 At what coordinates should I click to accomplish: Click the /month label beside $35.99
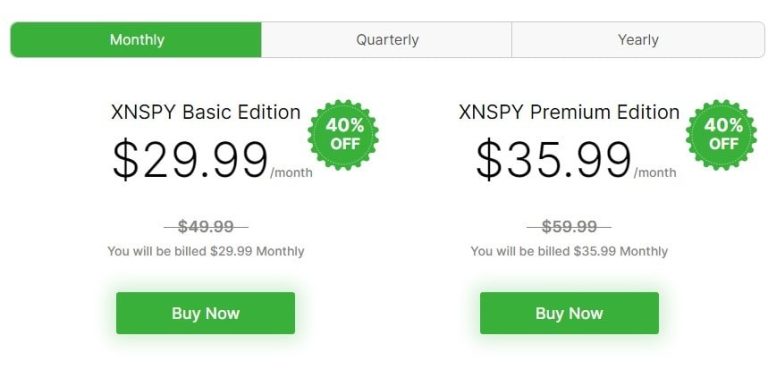[x=655, y=172]
